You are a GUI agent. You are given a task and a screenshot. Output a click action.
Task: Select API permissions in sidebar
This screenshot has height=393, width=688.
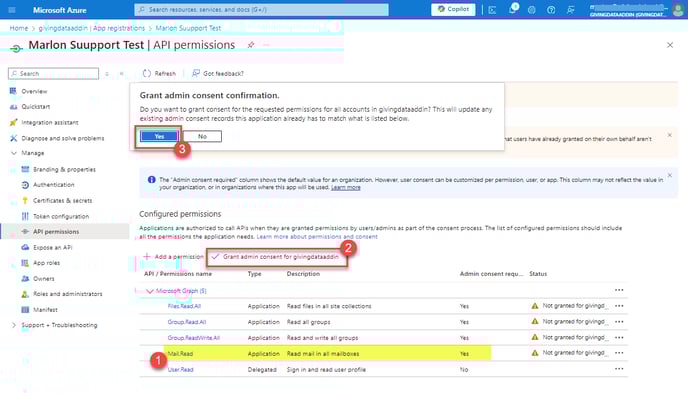56,232
